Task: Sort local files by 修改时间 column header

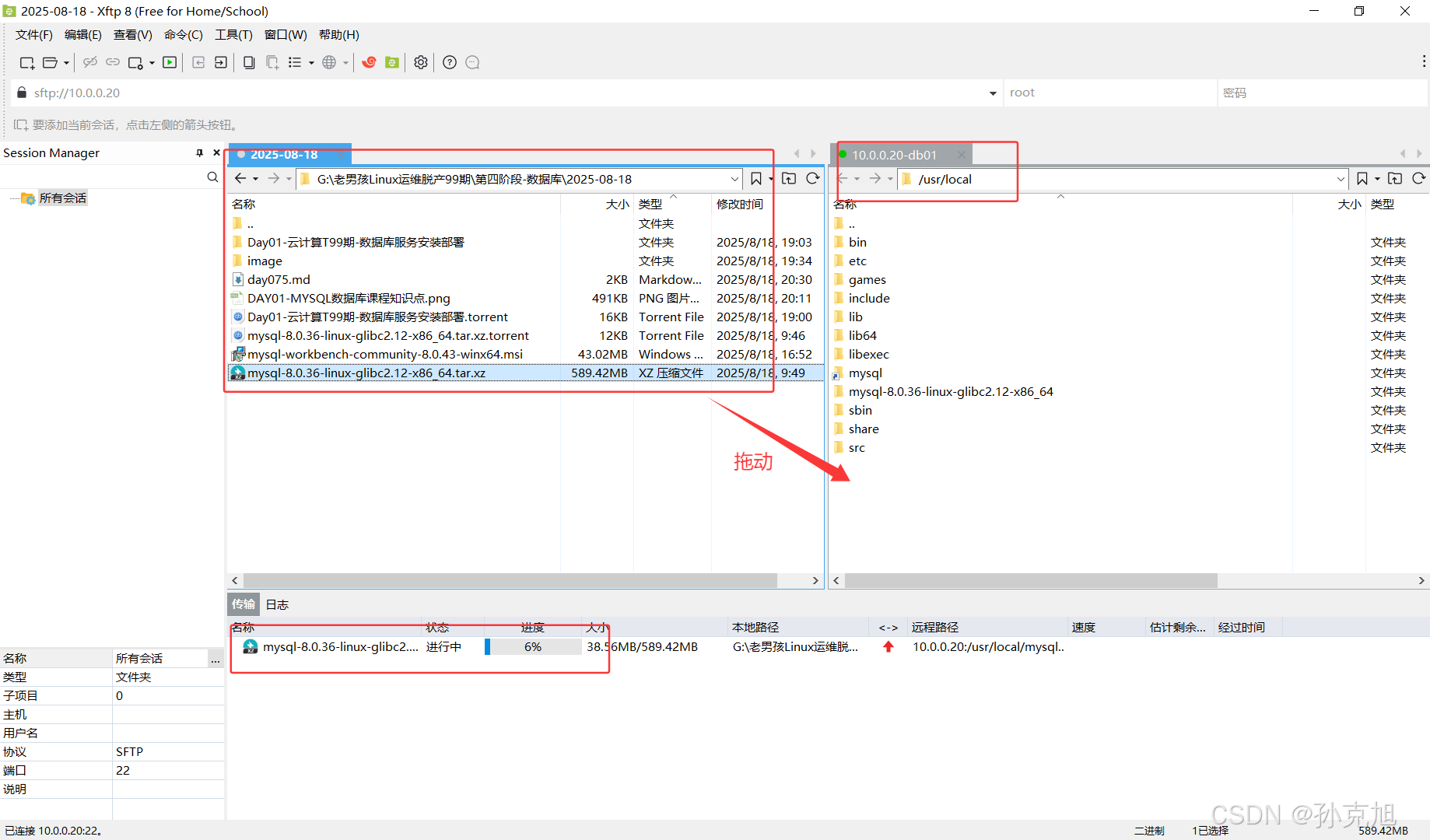Action: (x=740, y=204)
